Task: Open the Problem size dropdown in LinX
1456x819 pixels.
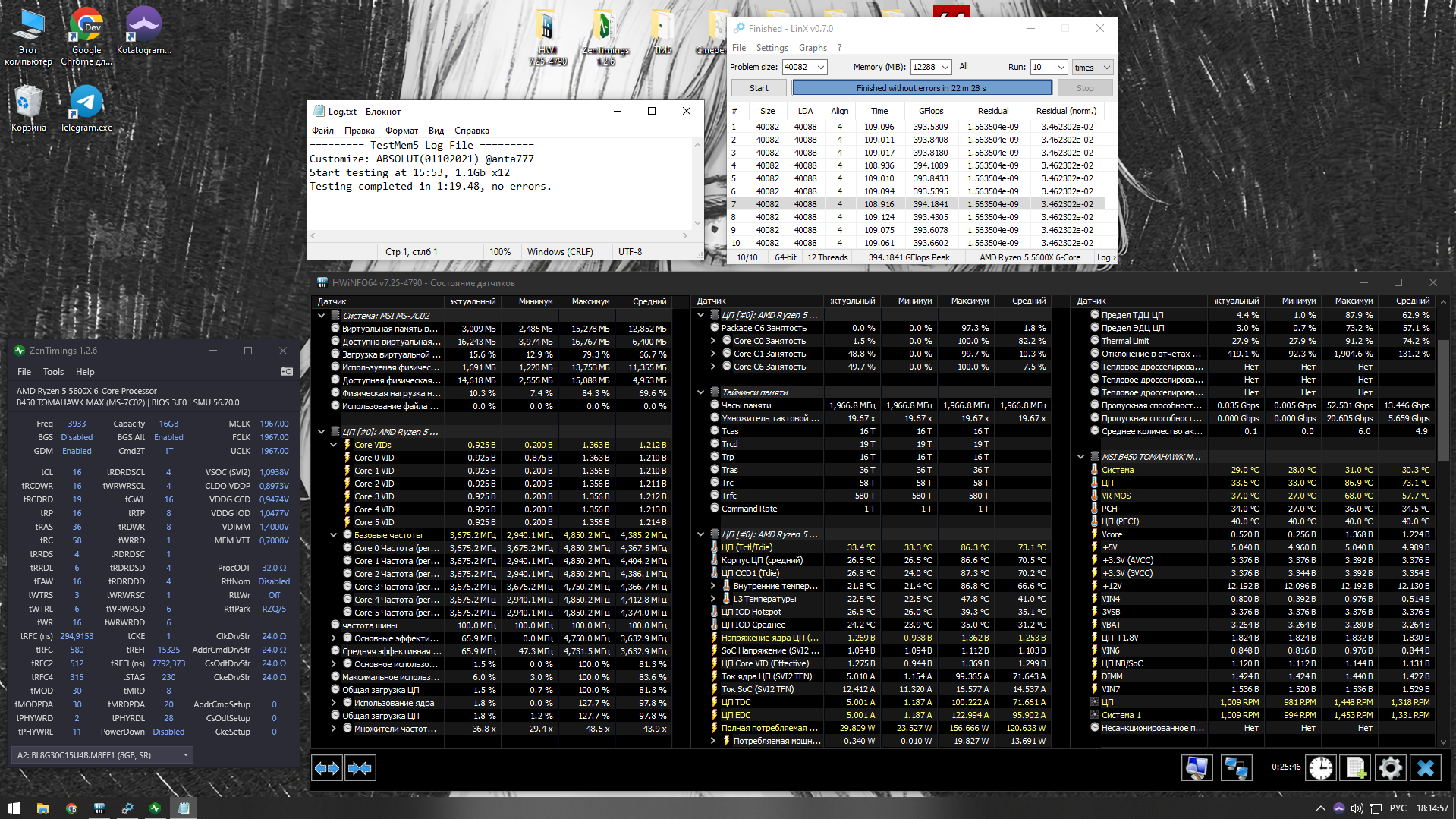Action: [x=820, y=68]
